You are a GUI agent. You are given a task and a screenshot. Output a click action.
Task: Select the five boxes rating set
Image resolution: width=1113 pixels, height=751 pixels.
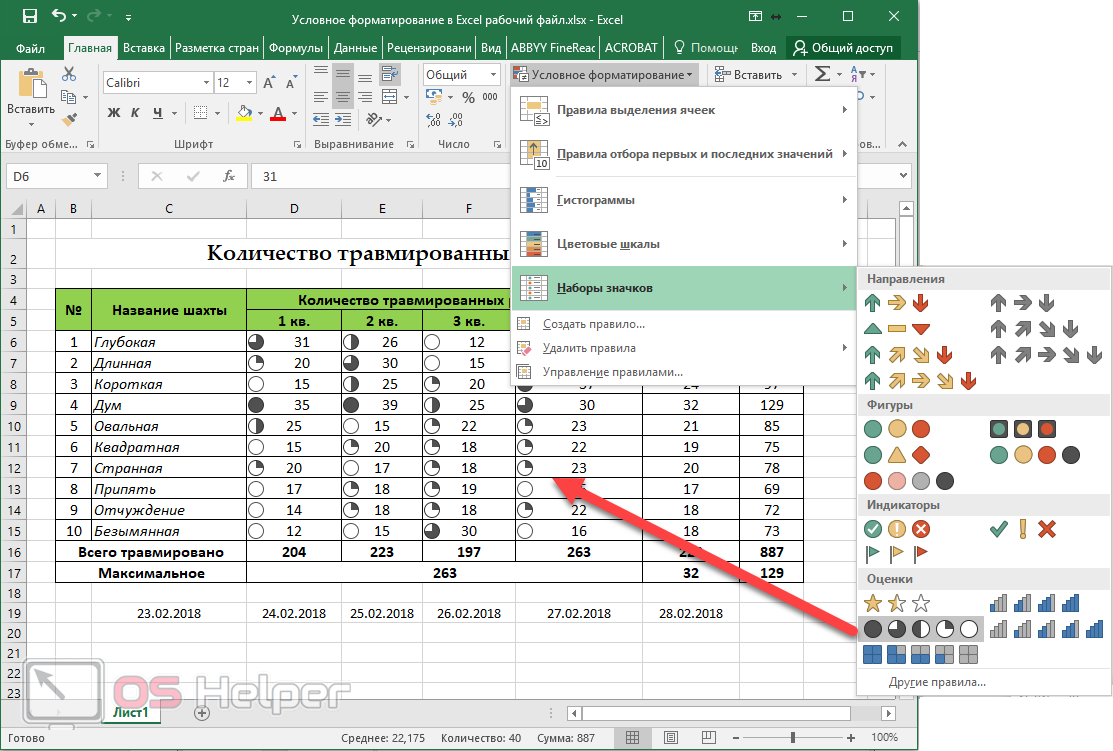point(921,654)
